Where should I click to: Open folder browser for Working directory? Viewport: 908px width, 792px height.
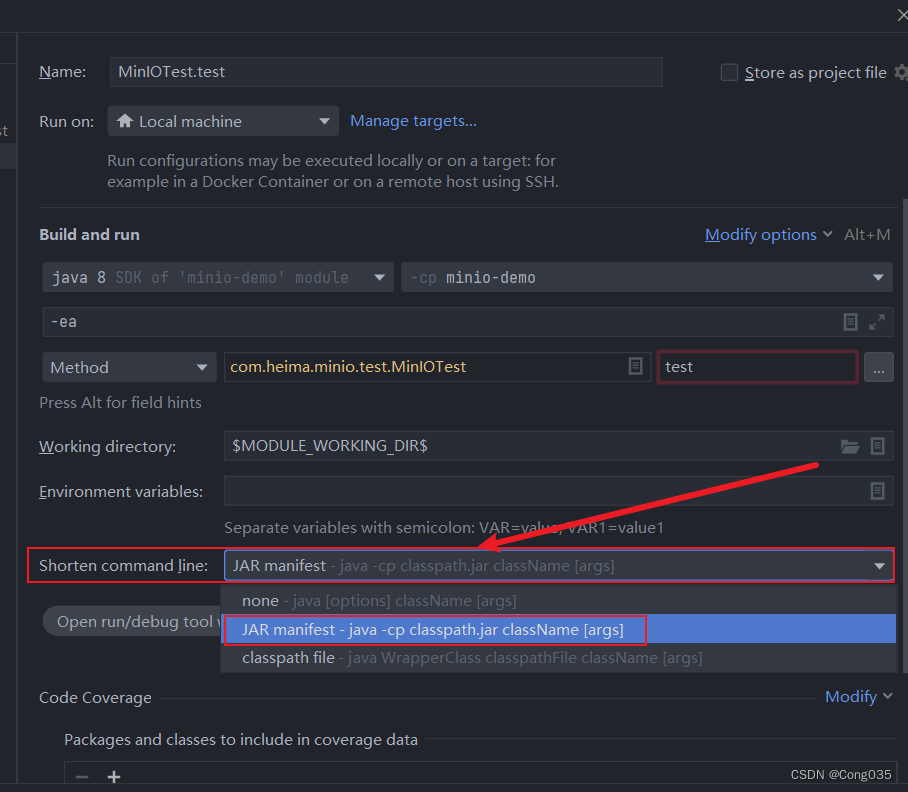pyautogui.click(x=851, y=446)
